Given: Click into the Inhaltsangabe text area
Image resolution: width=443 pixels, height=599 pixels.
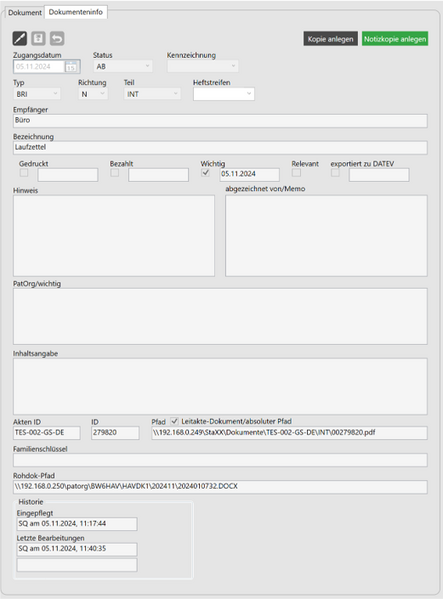Looking at the screenshot, I should (x=220, y=386).
